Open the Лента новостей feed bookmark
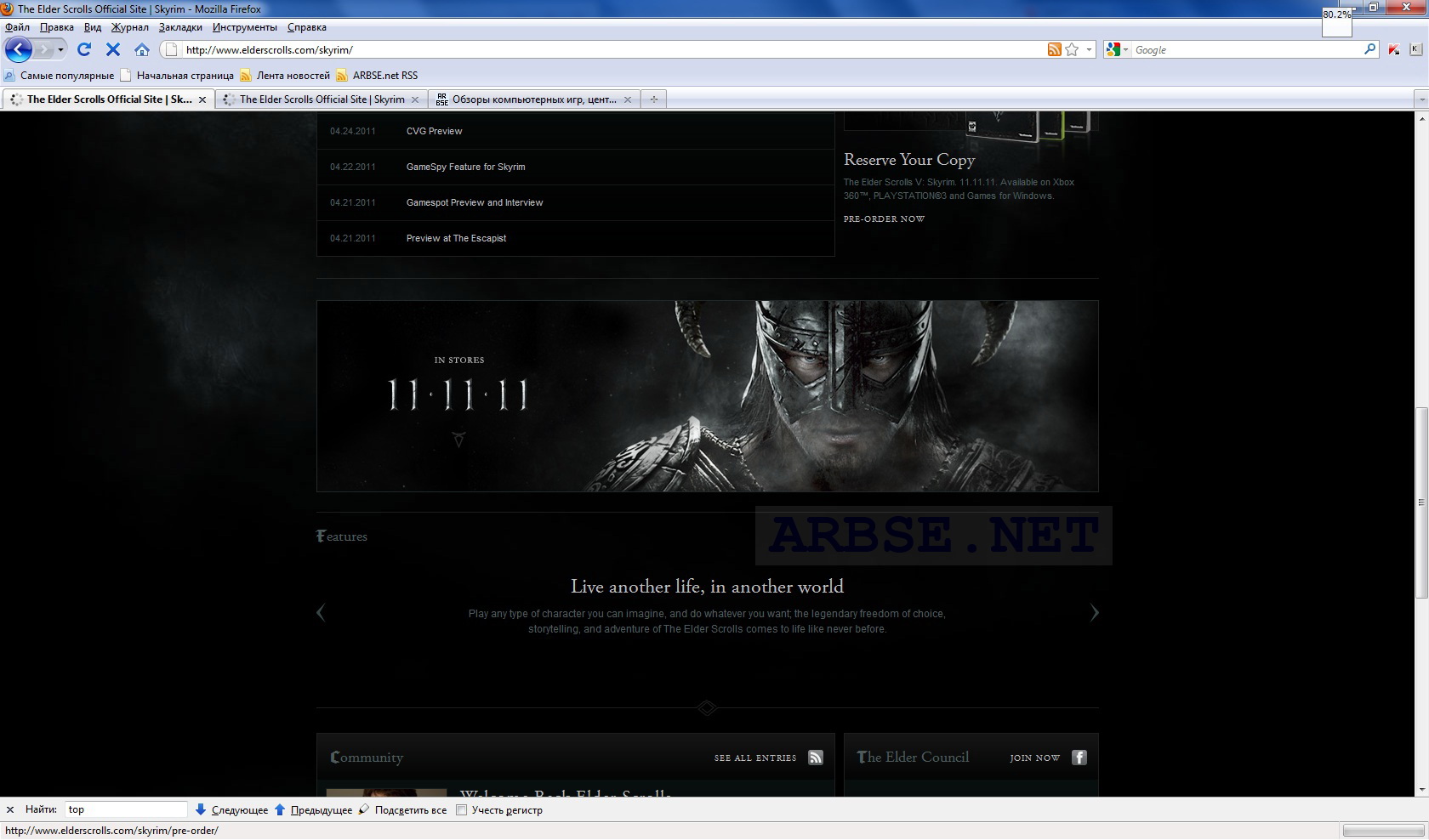Screen dimensions: 1429x840 tap(285, 75)
